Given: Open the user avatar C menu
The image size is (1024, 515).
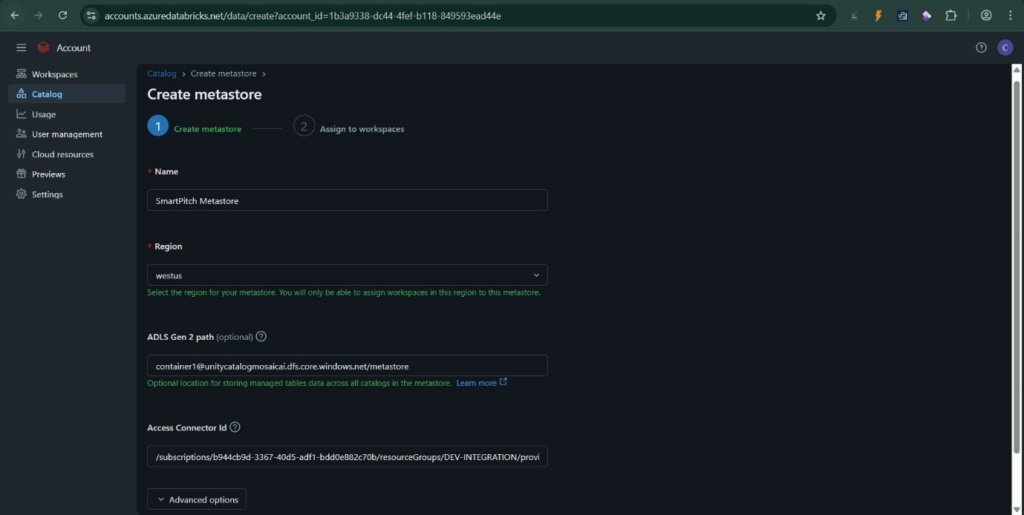Looking at the screenshot, I should (1005, 48).
